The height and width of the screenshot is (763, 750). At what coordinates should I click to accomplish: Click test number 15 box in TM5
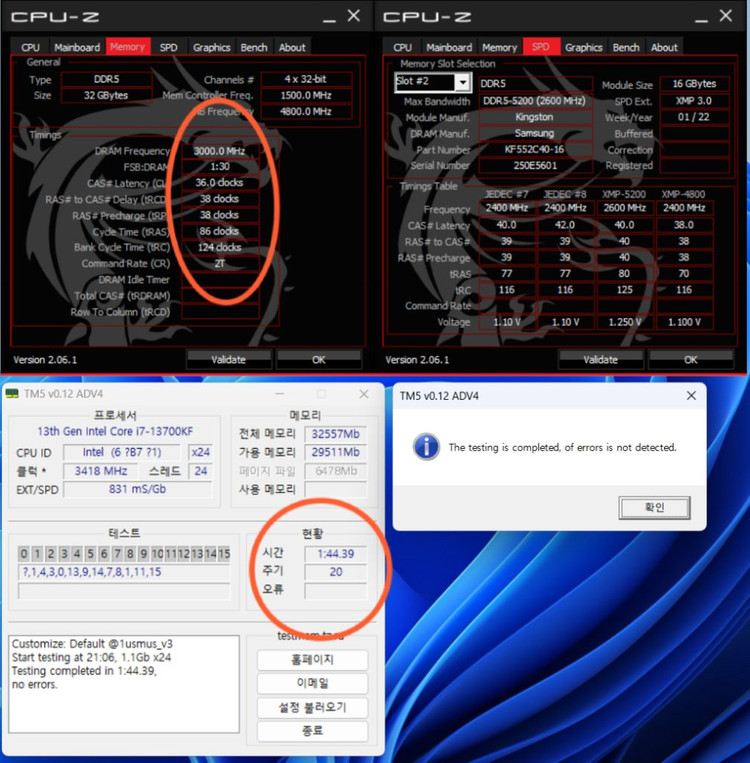coord(224,553)
